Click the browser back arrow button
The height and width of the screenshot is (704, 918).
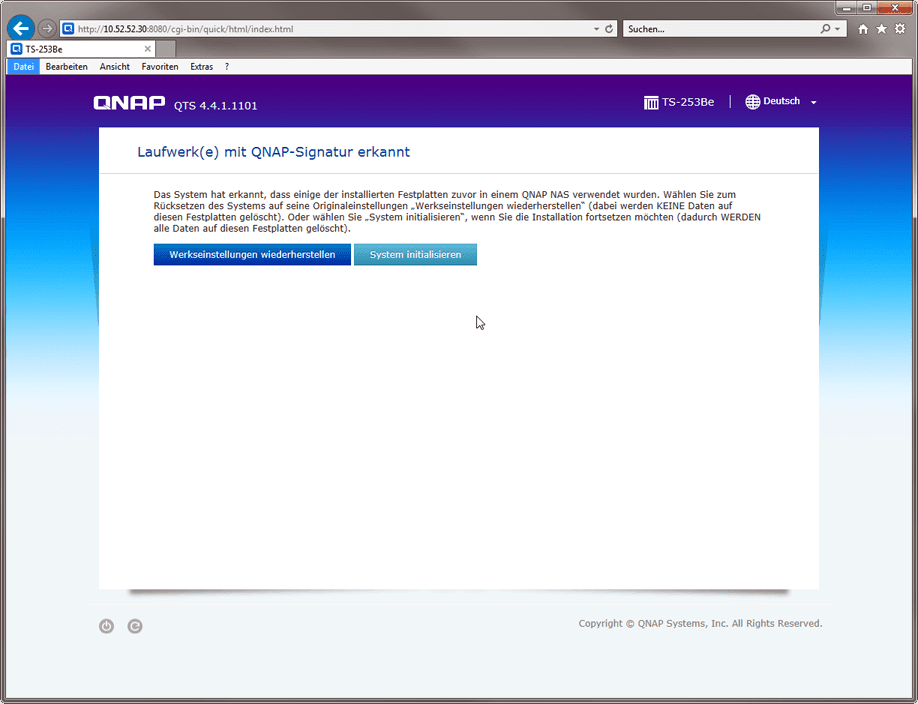tap(21, 28)
